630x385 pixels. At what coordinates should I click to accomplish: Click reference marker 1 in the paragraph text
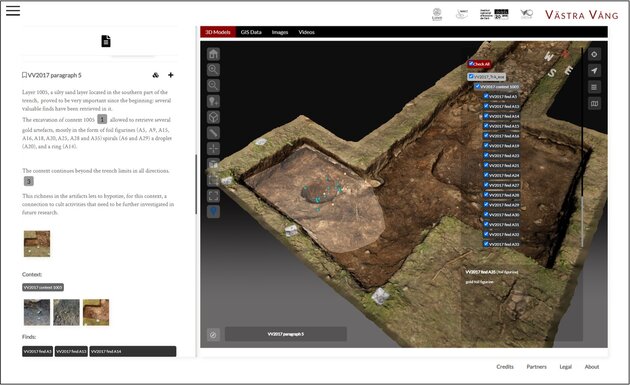click(x=102, y=119)
